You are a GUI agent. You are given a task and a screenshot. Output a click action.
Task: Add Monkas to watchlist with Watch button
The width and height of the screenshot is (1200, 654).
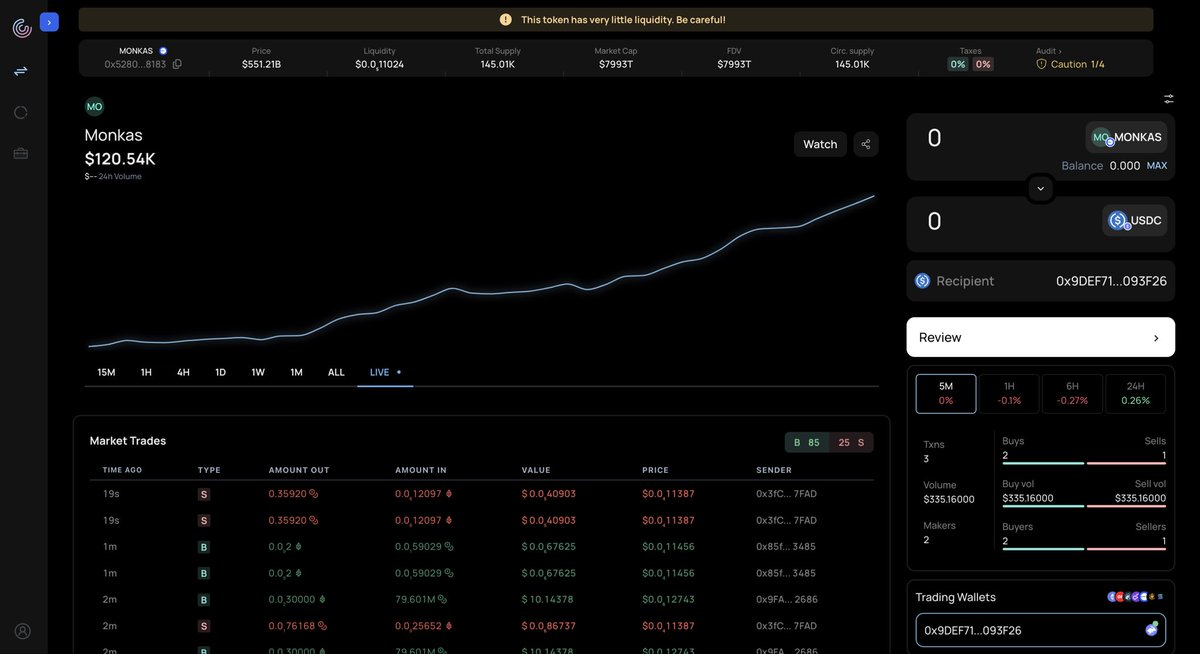(820, 144)
